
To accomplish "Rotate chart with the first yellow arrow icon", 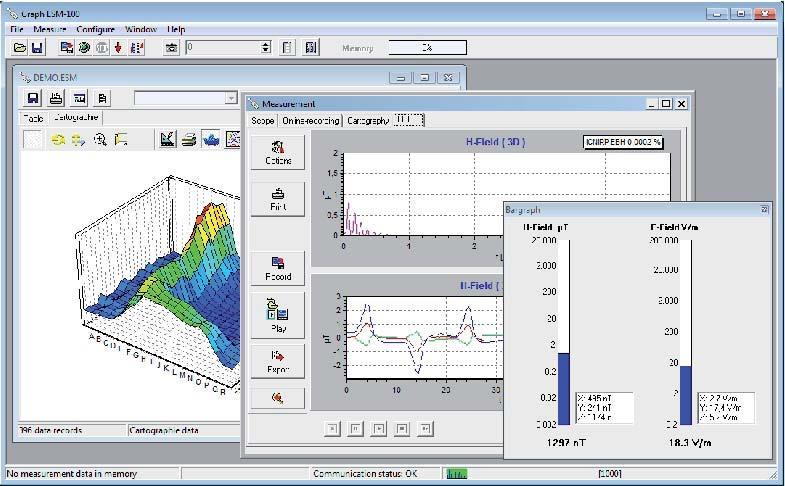I will click(58, 140).
